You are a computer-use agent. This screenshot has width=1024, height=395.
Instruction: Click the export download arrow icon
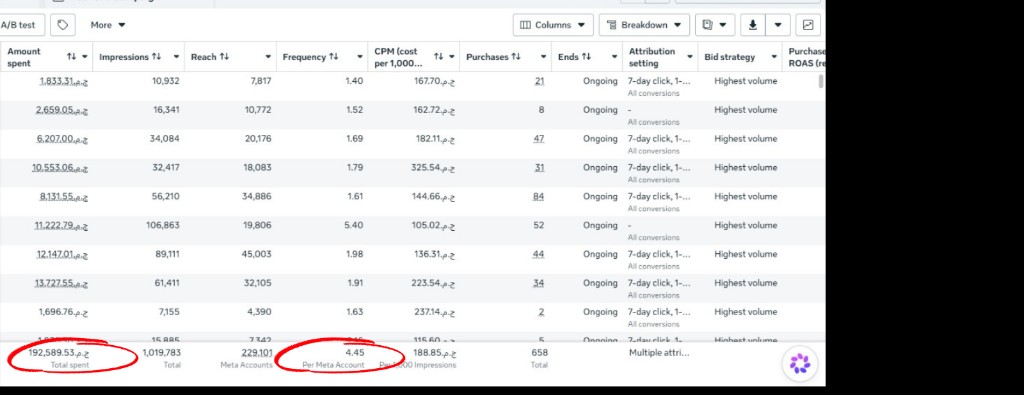tap(752, 25)
